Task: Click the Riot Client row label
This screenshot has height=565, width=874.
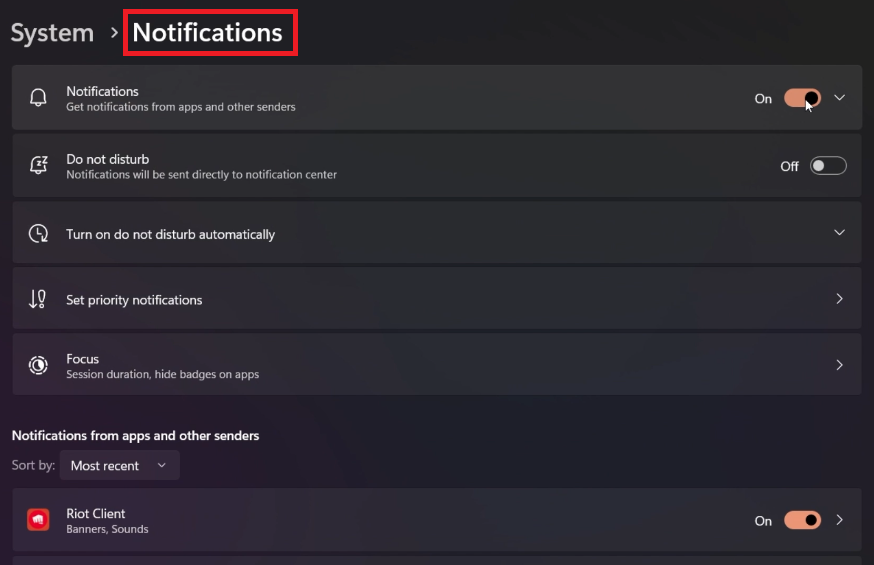Action: pyautogui.click(x=96, y=514)
